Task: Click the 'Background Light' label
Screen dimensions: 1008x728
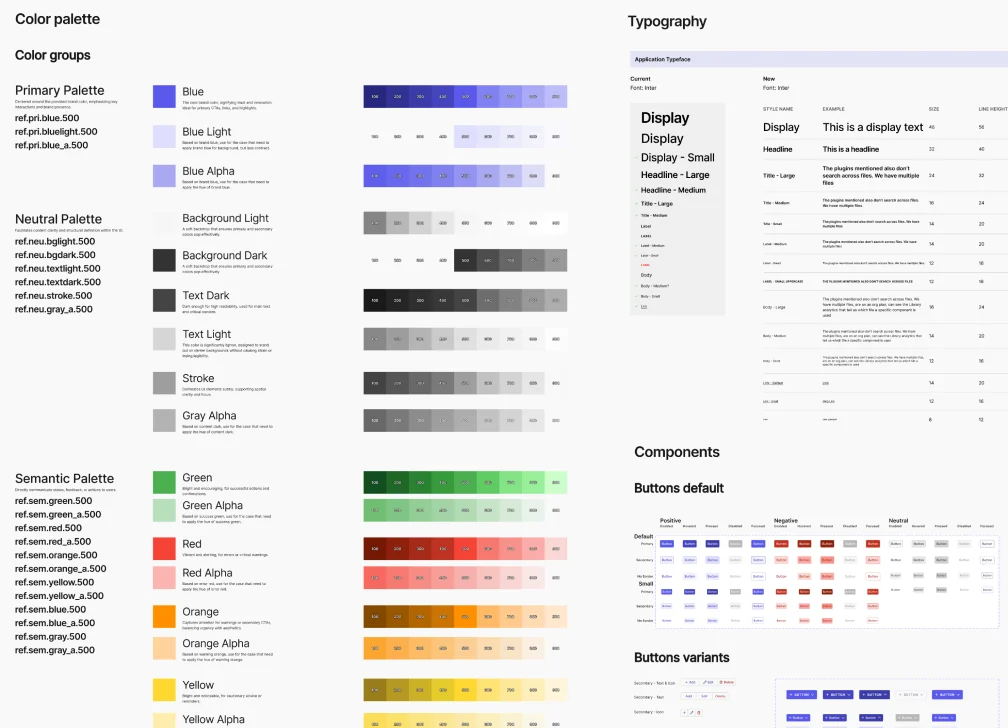Action: (226, 219)
